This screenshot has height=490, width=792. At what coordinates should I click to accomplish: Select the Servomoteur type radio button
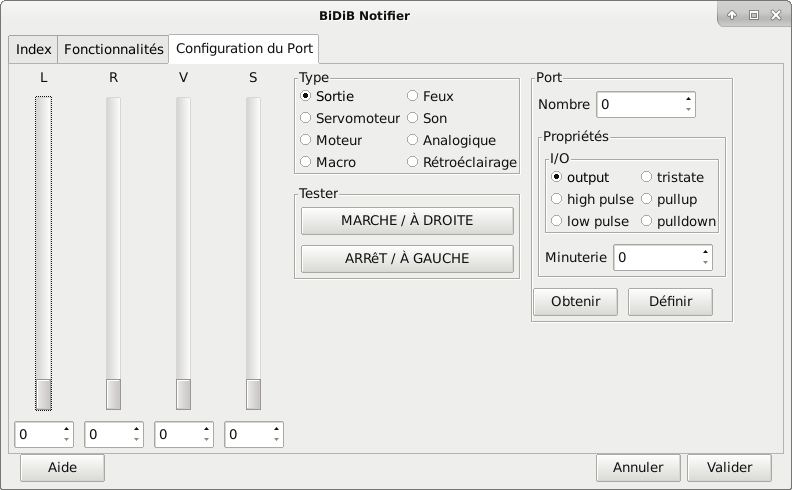(x=307, y=118)
